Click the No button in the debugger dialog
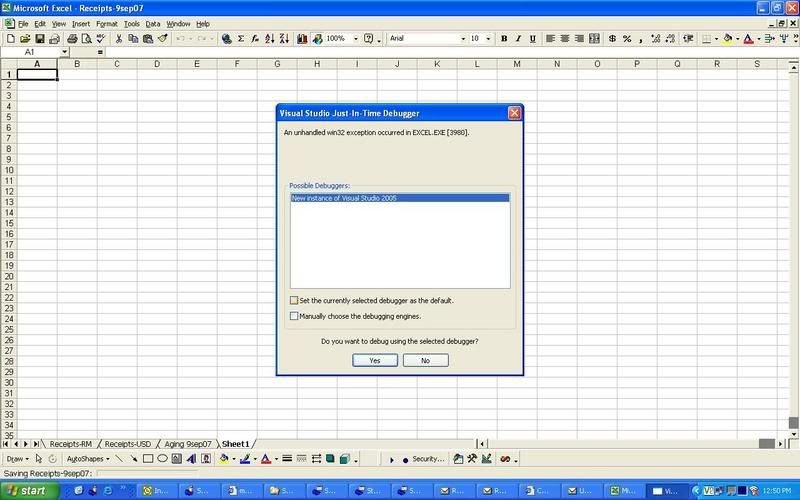This screenshot has height=500, width=800. tap(425, 360)
